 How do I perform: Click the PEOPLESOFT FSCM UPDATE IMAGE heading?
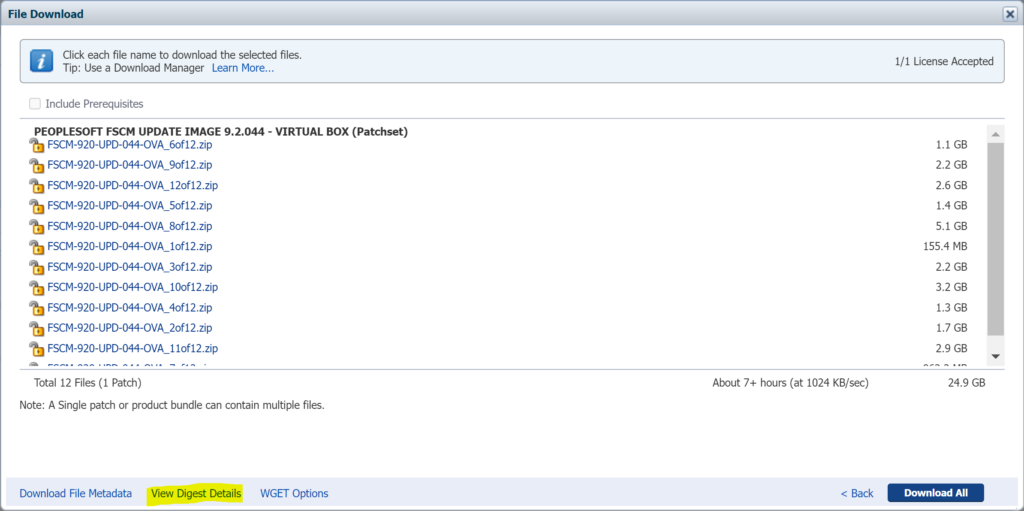221,132
